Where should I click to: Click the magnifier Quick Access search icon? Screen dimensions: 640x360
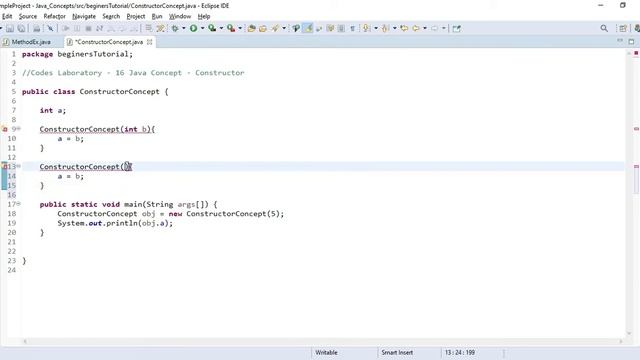[x=604, y=28]
